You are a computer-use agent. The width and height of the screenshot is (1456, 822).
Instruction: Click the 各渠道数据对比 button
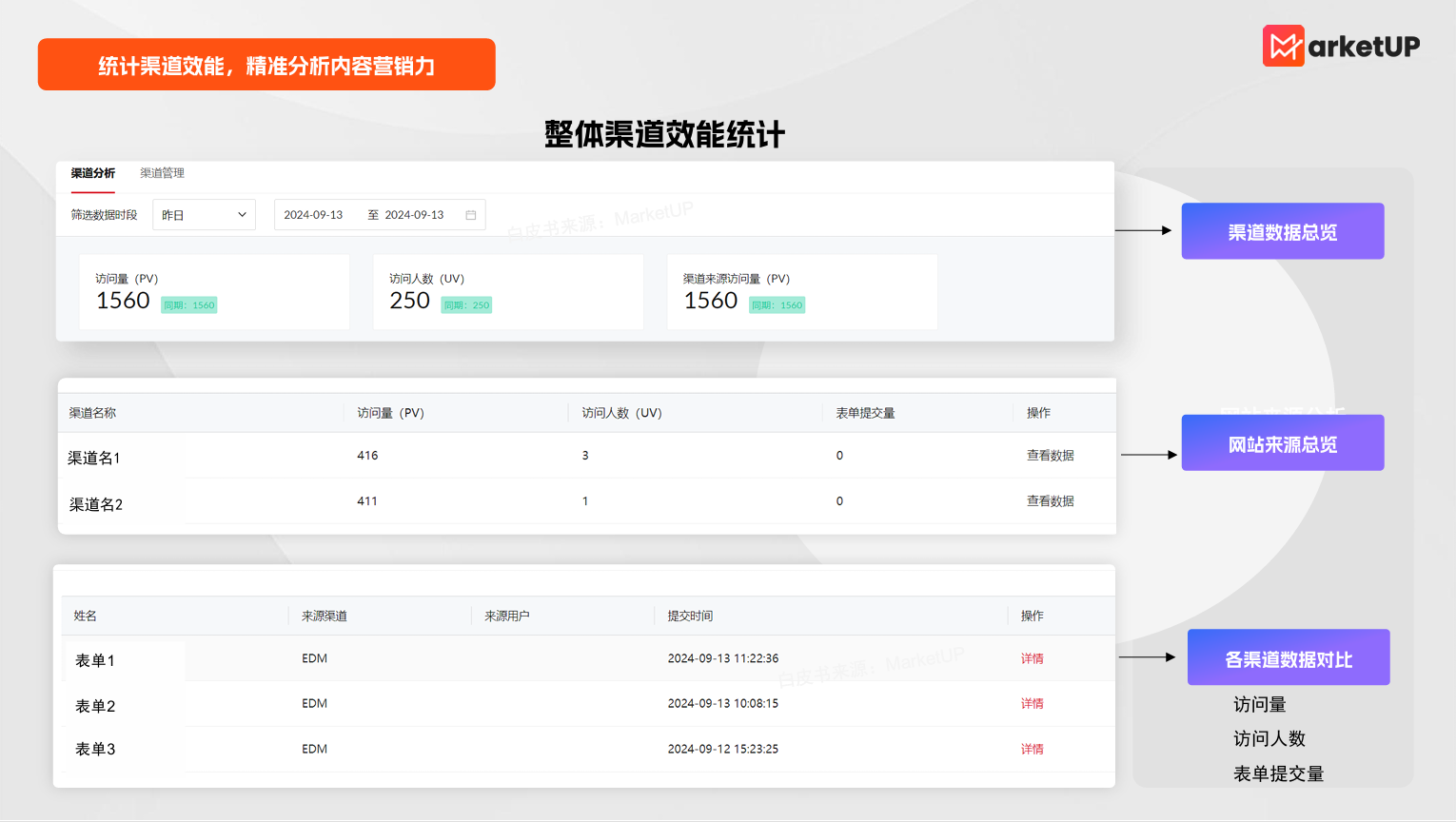[1288, 656]
